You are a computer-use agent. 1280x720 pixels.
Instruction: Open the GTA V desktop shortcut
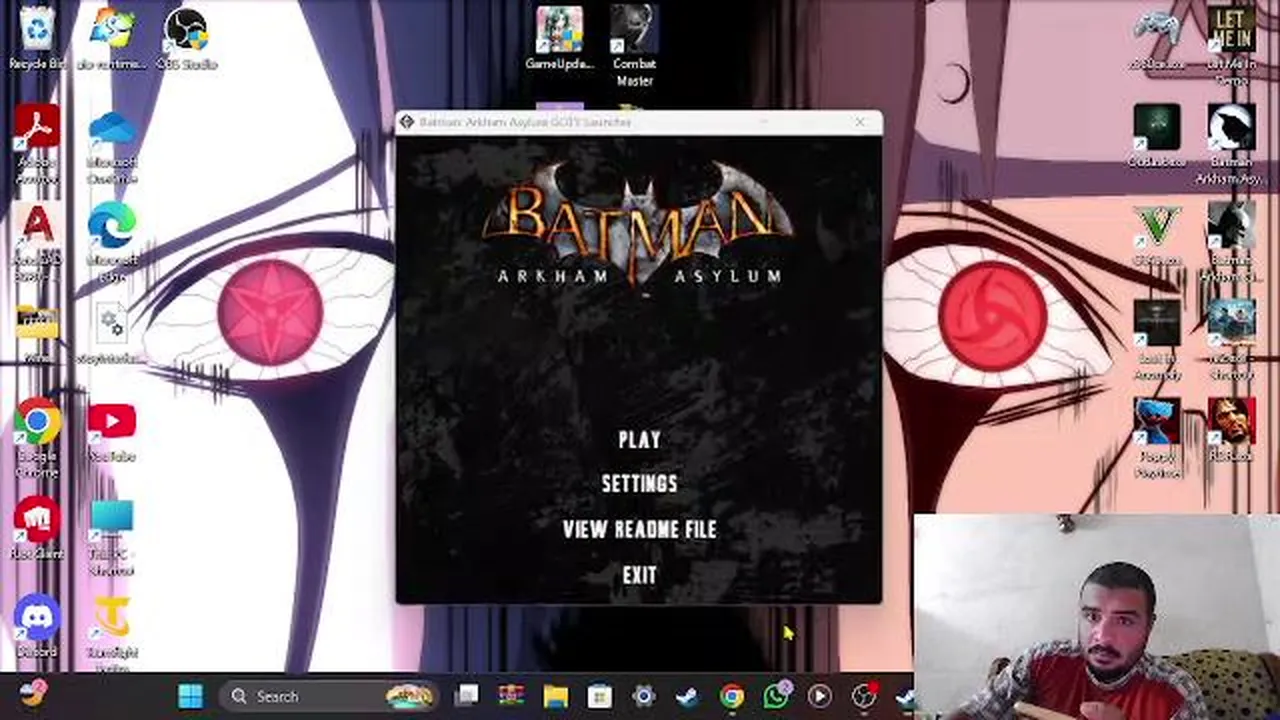pyautogui.click(x=1157, y=235)
